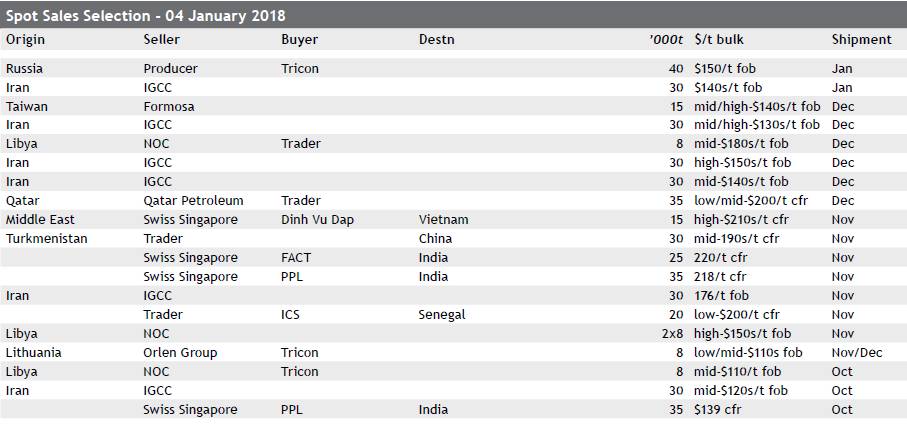Select the Vietnam destination cell
907x427 pixels.
(444, 220)
